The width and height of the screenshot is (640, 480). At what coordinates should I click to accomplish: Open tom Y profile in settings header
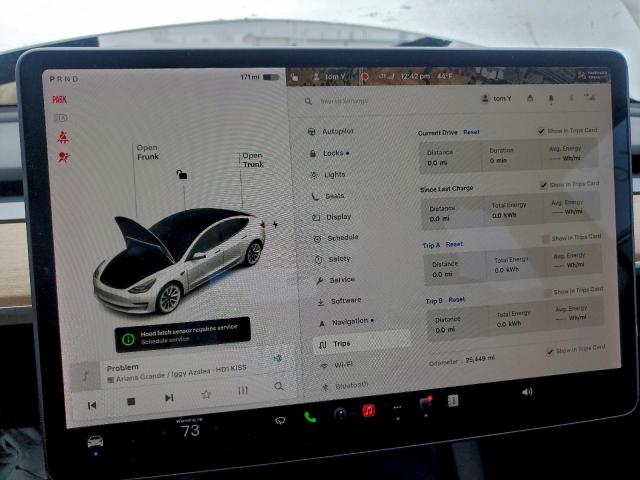(x=496, y=98)
